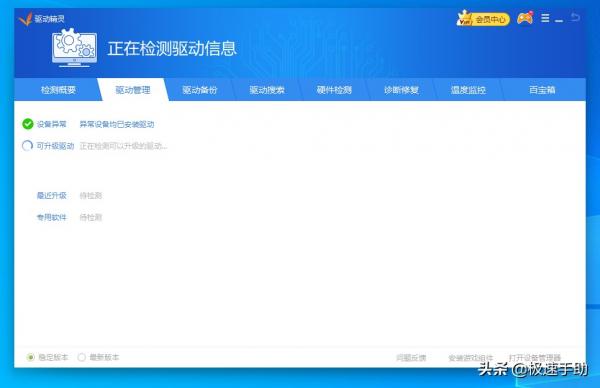Switch to the 检测概要 tab
600x388 pixels.
[x=58, y=90]
